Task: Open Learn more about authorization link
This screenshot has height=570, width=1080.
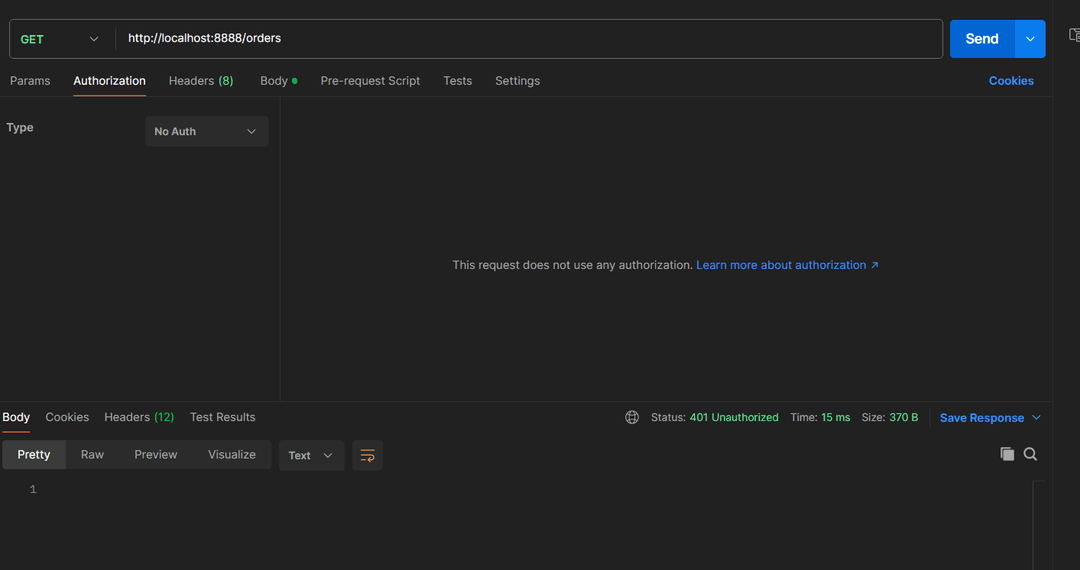Action: (787, 265)
